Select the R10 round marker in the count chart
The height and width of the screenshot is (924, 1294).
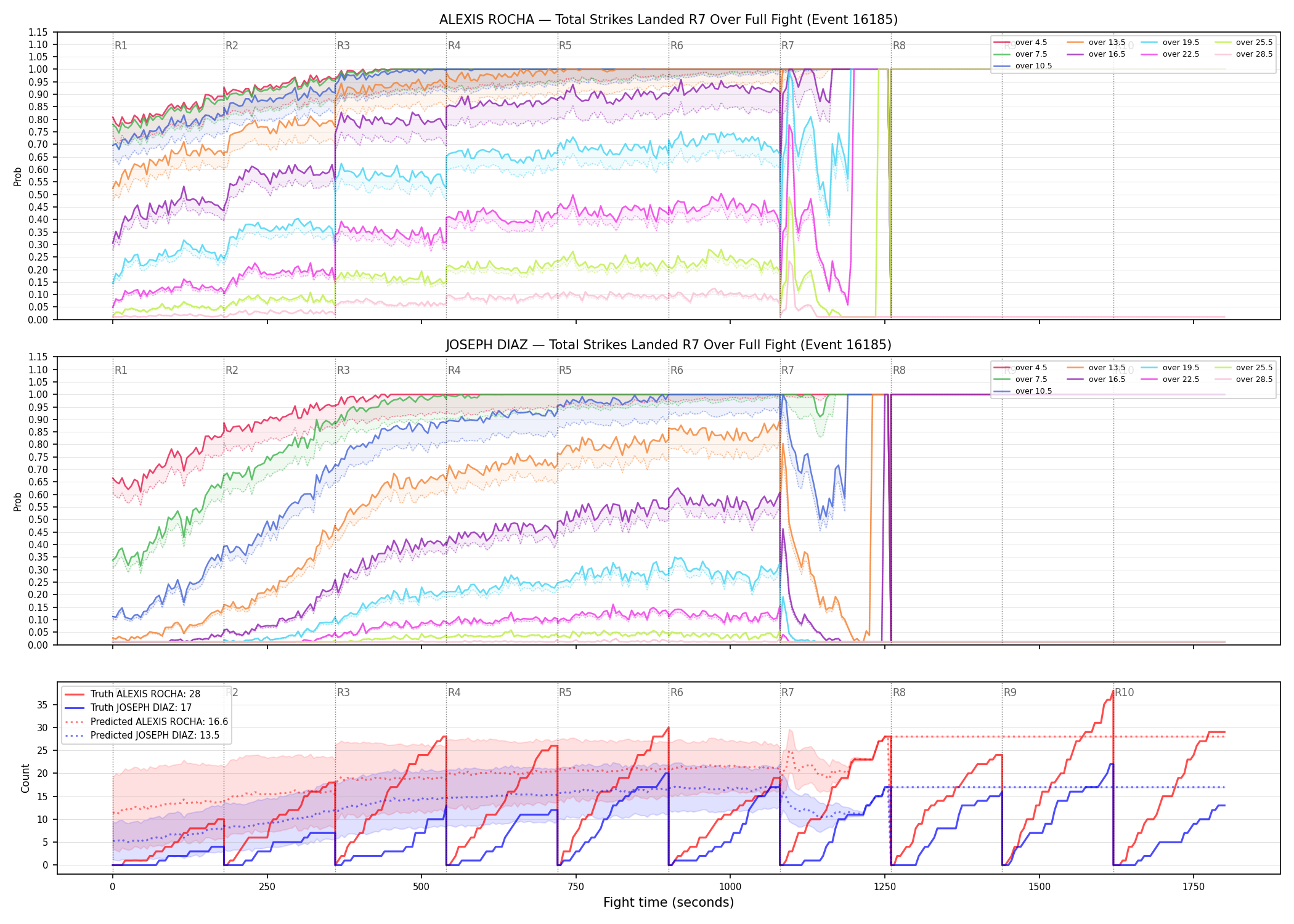(x=1124, y=692)
